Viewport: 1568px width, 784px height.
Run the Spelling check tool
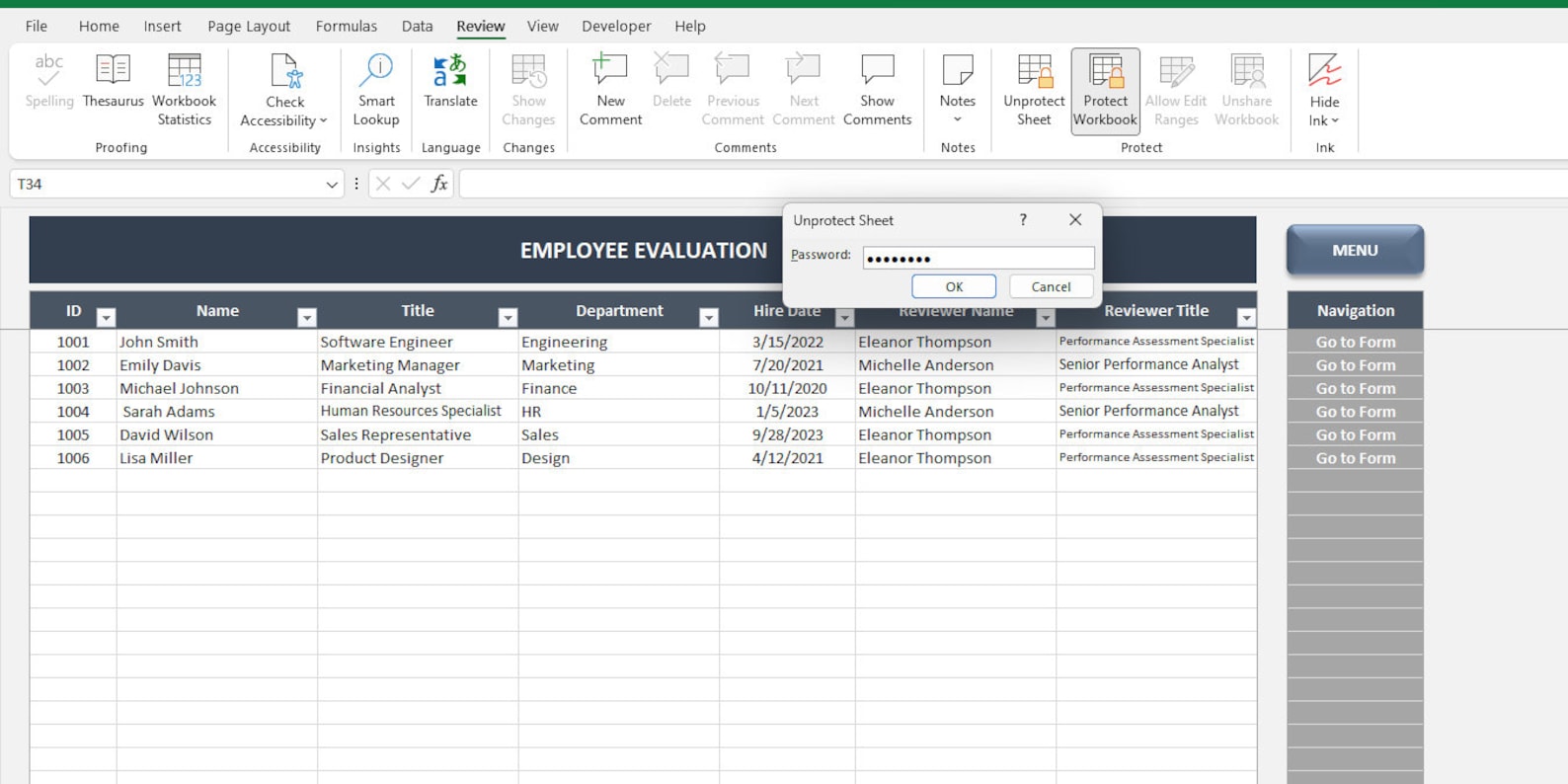click(49, 81)
